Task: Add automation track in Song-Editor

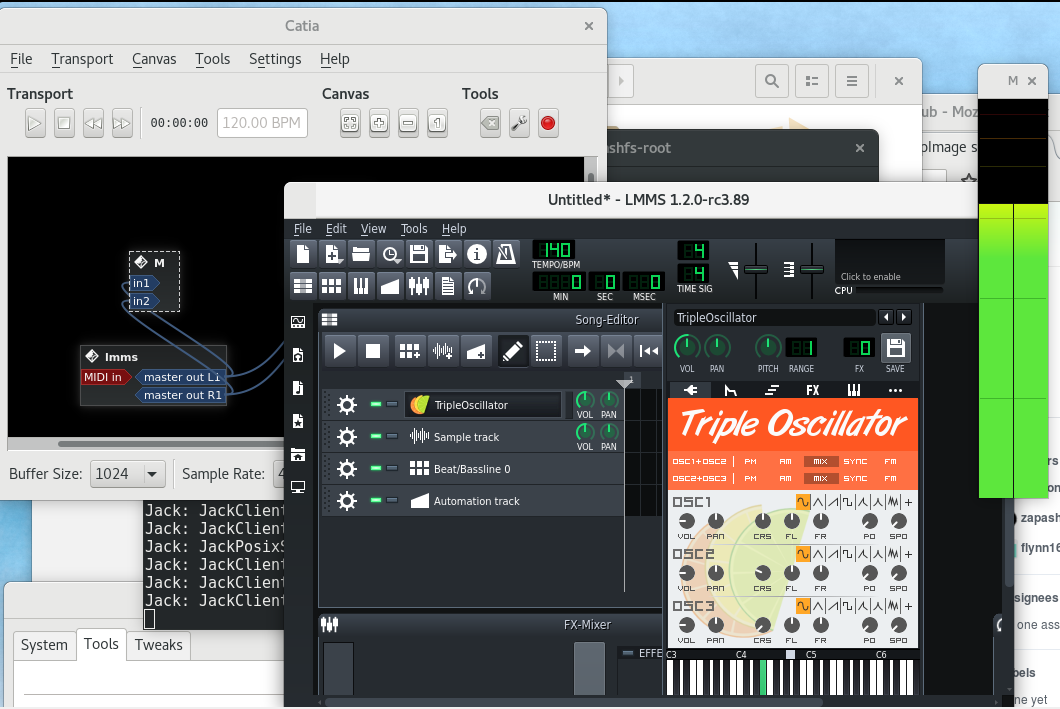Action: click(x=476, y=351)
